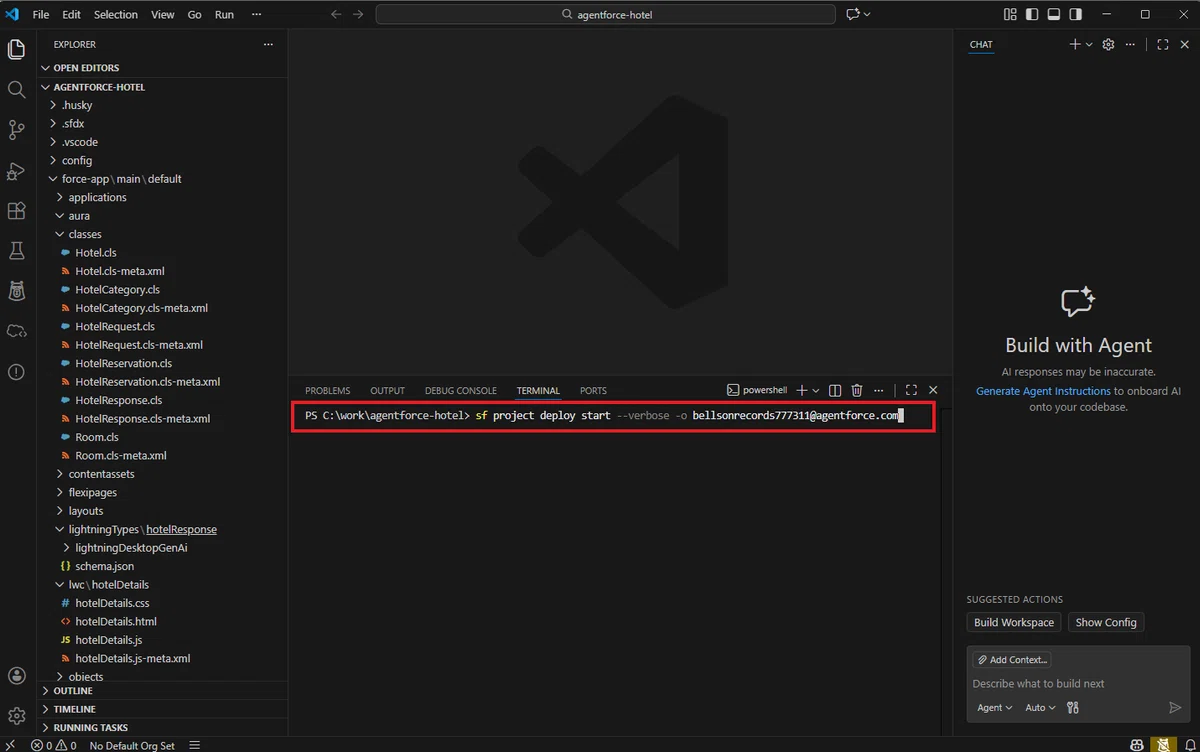Click the errors and warnings status indicator

54,745
